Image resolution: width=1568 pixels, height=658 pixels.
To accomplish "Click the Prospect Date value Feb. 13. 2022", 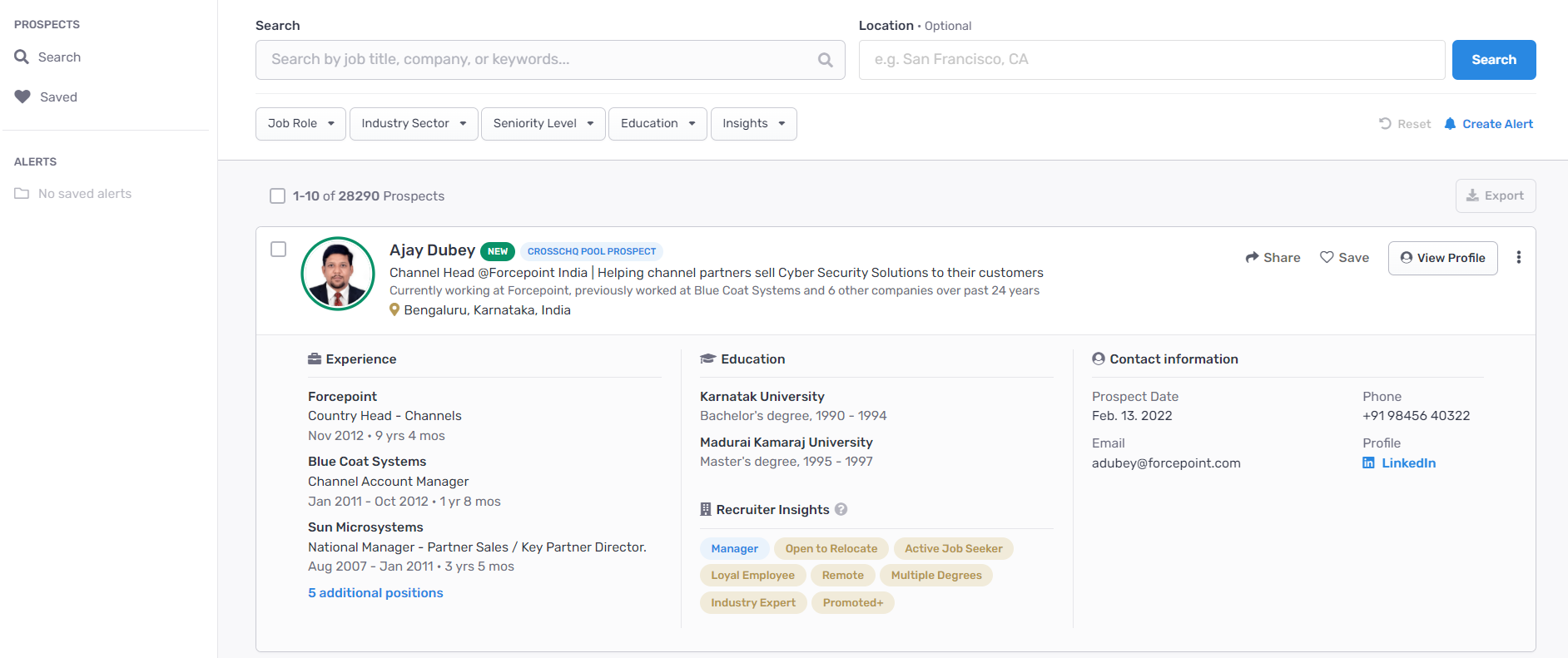I will tap(1132, 416).
